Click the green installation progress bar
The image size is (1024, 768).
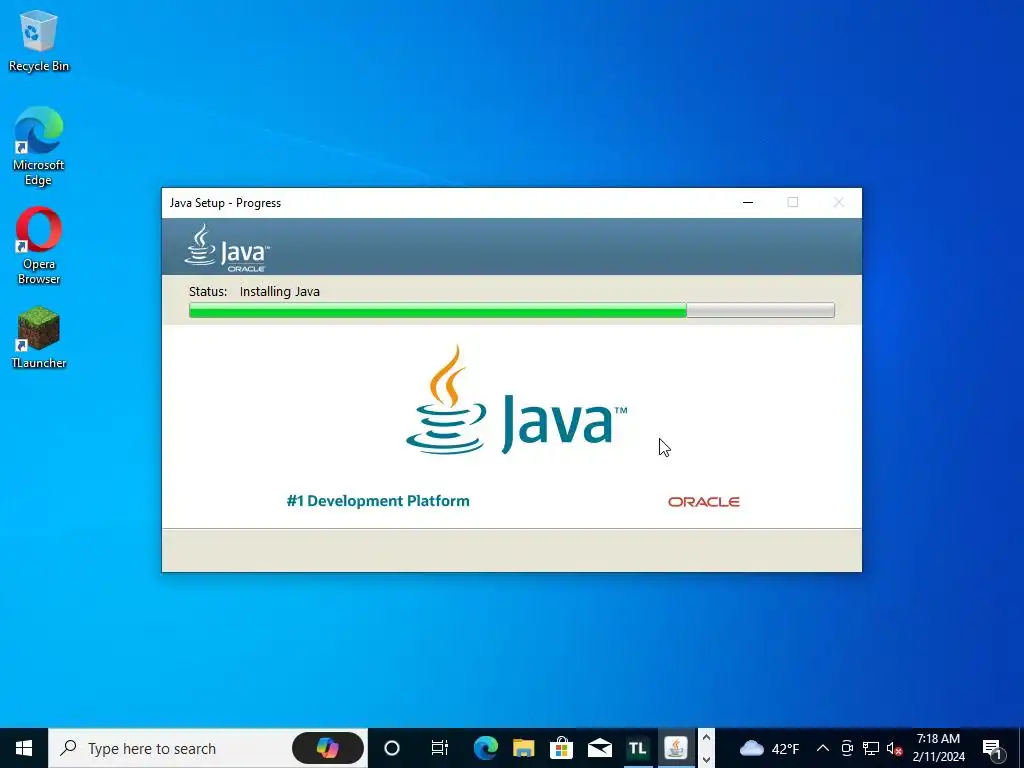point(511,310)
